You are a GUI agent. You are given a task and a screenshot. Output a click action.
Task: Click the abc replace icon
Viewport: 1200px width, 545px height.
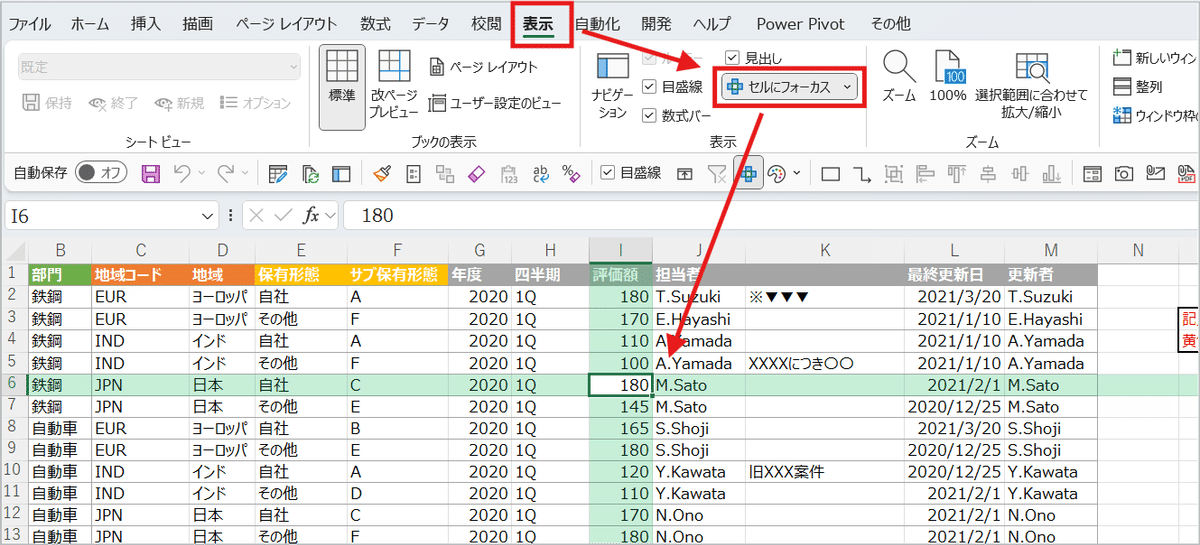(x=540, y=173)
